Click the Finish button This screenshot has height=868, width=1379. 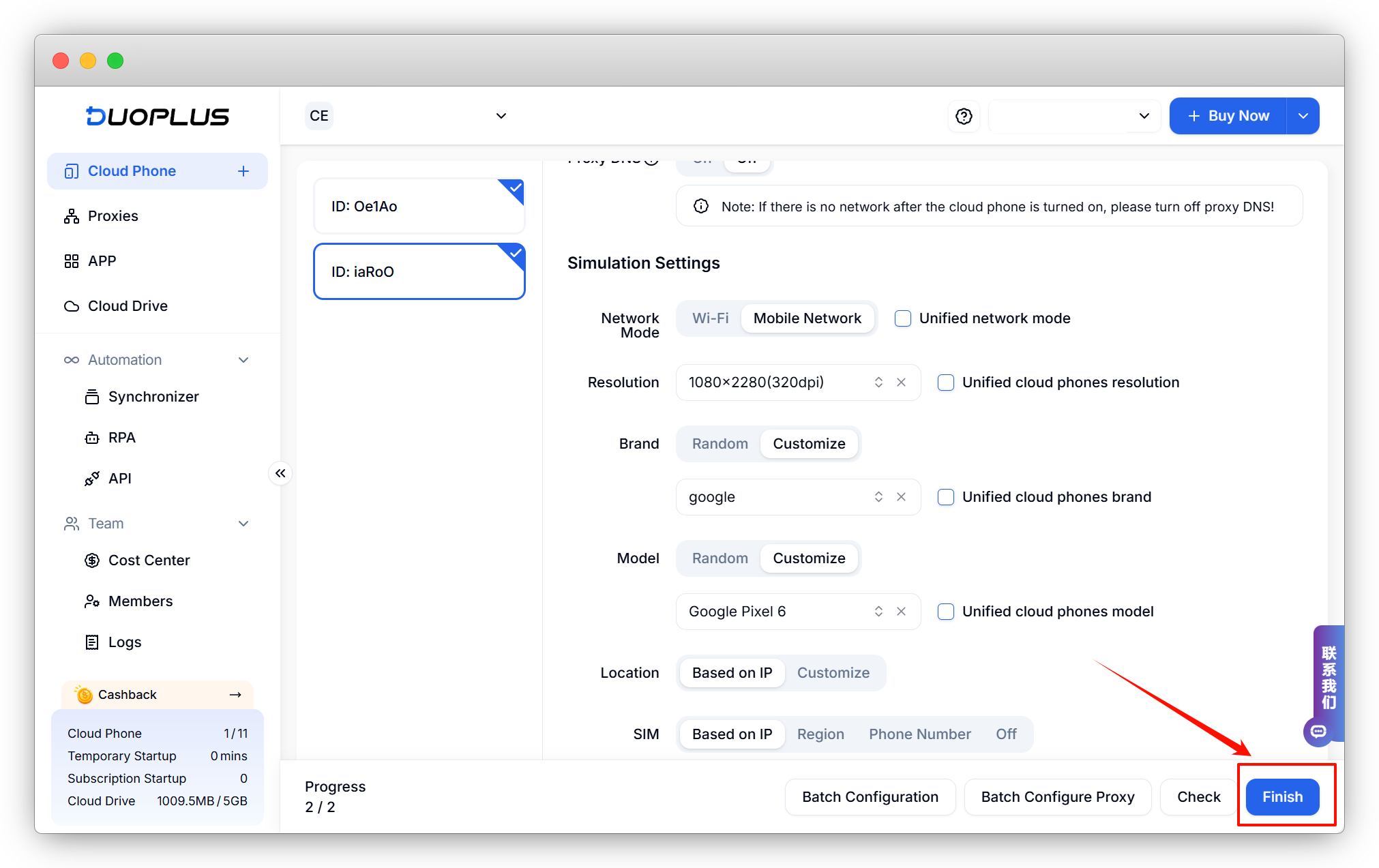pos(1282,797)
